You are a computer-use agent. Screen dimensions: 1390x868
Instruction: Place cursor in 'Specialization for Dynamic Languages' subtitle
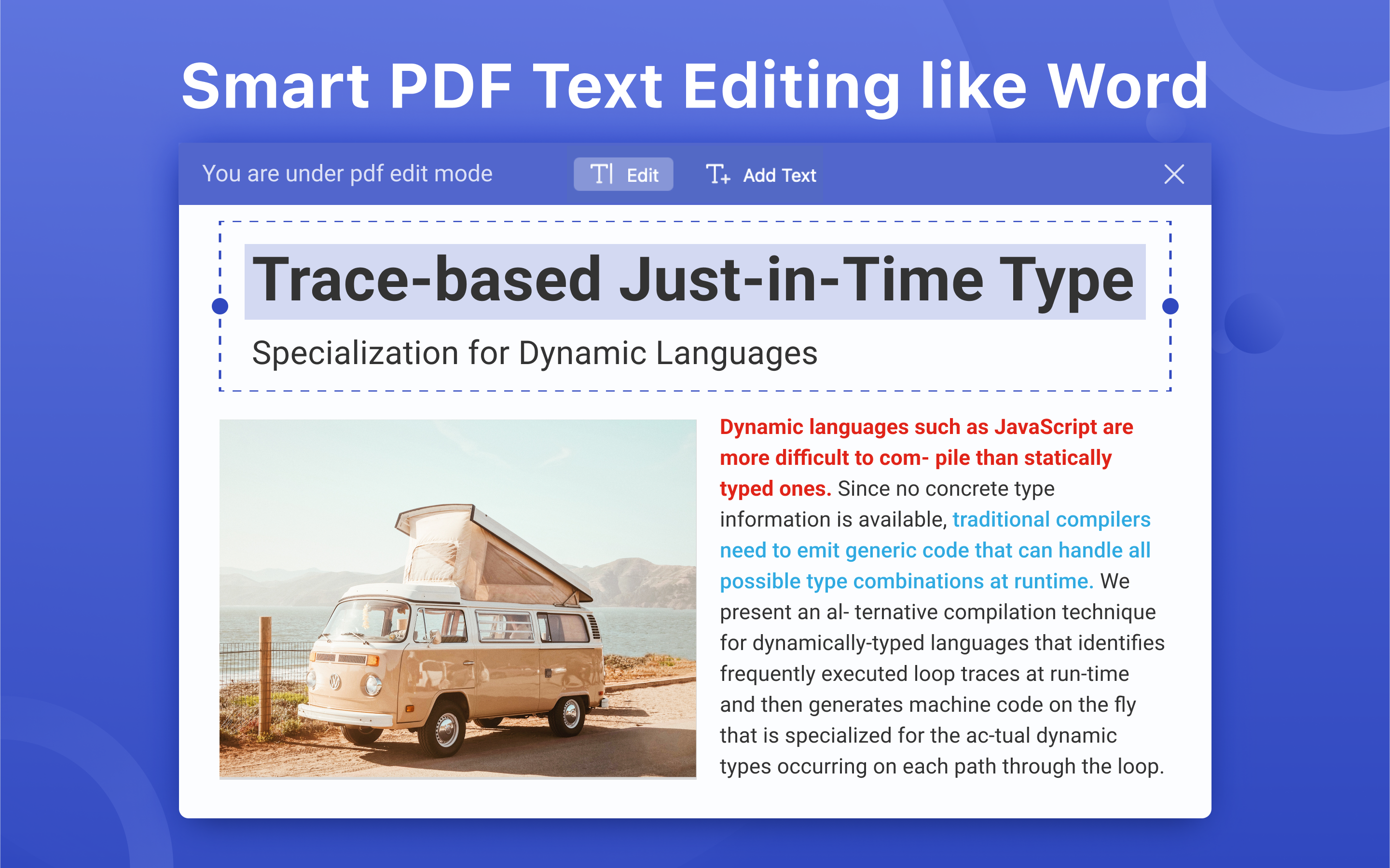(x=534, y=353)
